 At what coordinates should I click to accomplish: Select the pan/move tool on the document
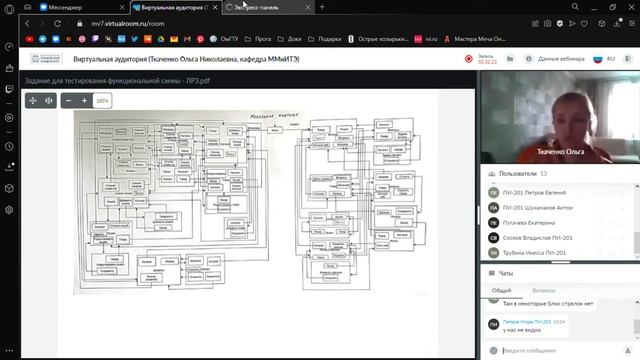pyautogui.click(x=33, y=100)
